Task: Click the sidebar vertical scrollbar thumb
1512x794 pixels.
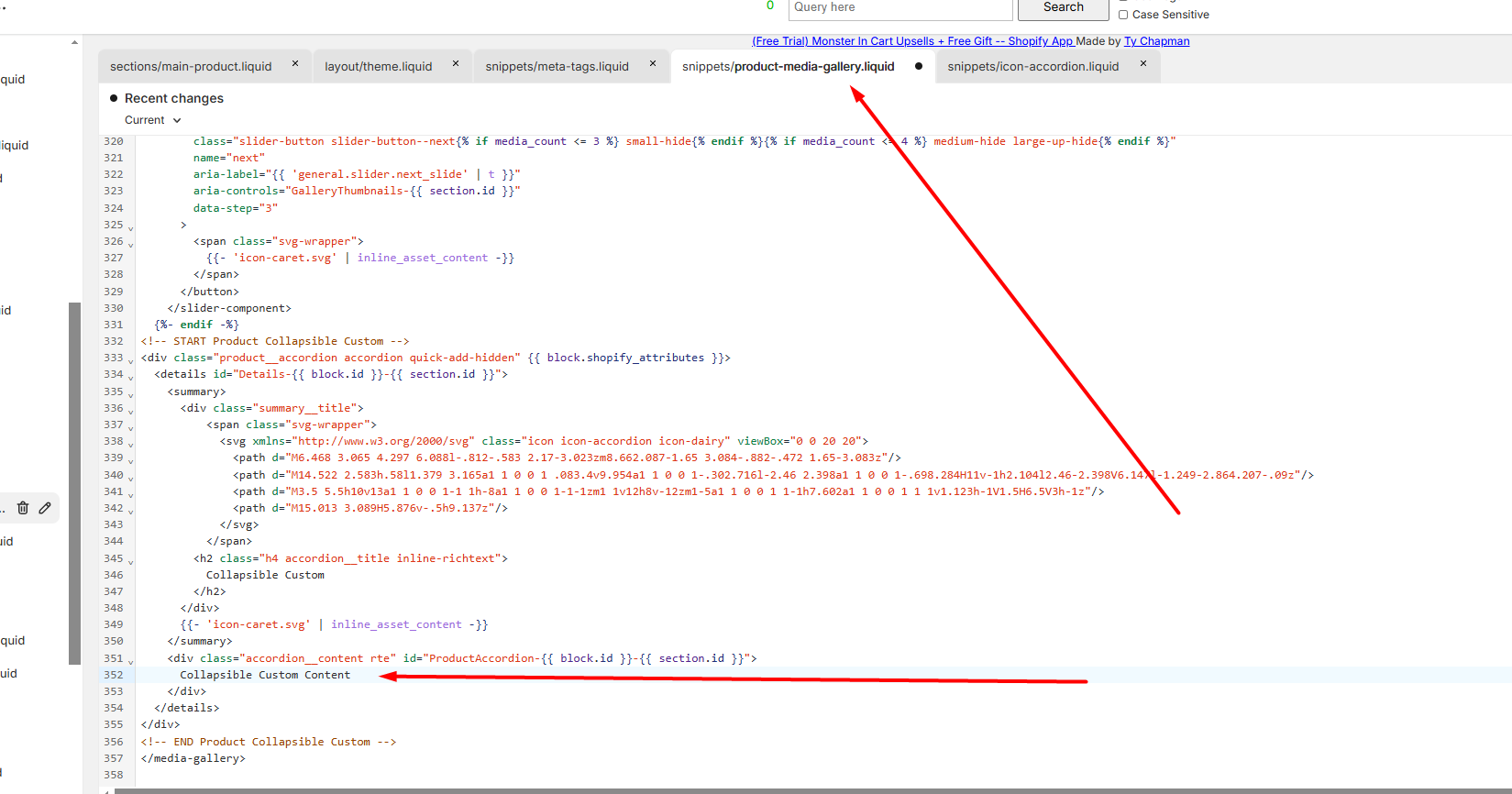Action: click(x=74, y=483)
